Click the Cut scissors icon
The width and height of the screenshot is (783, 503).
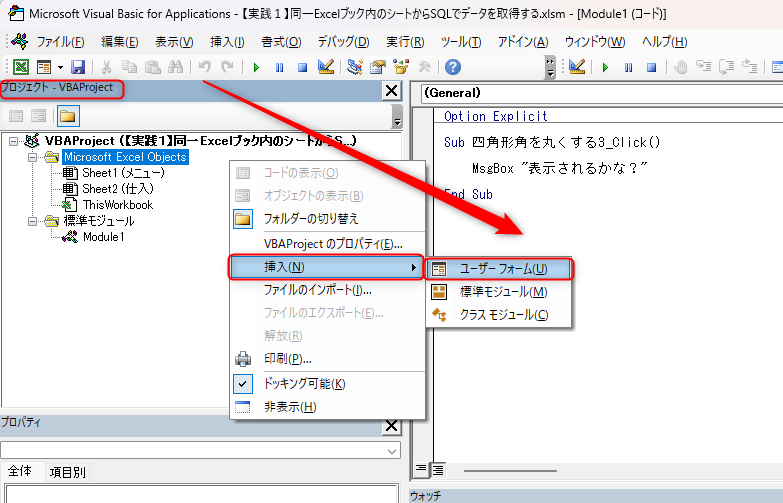coord(106,66)
